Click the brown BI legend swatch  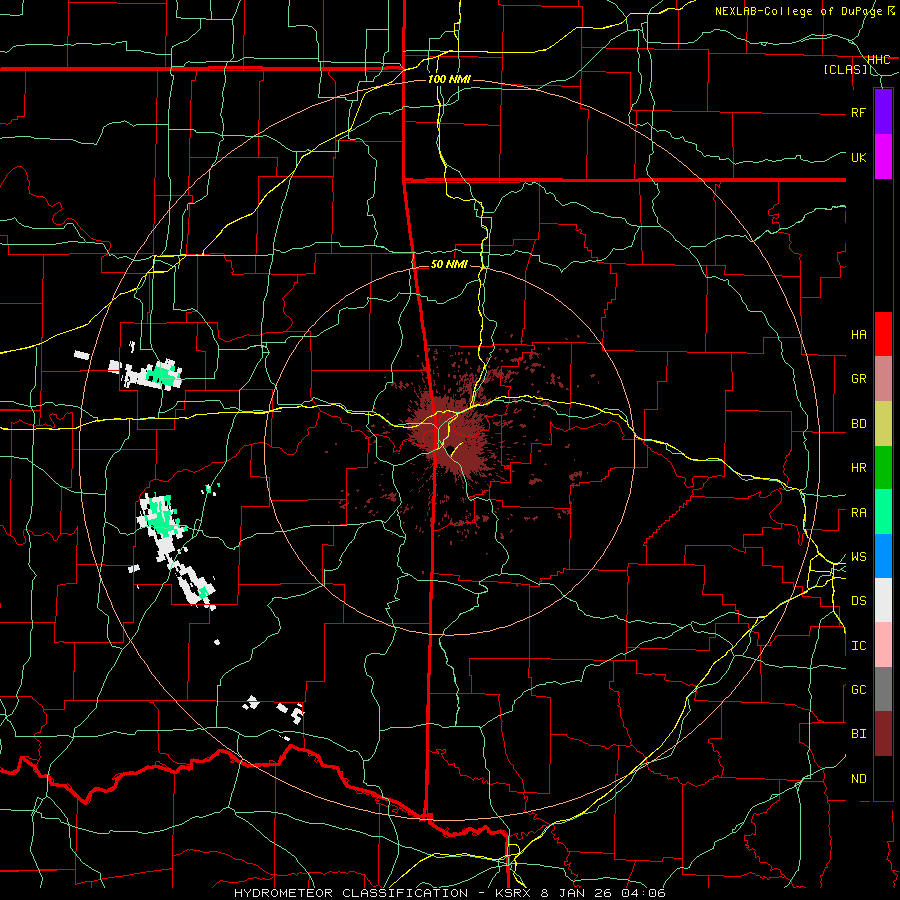(x=883, y=734)
